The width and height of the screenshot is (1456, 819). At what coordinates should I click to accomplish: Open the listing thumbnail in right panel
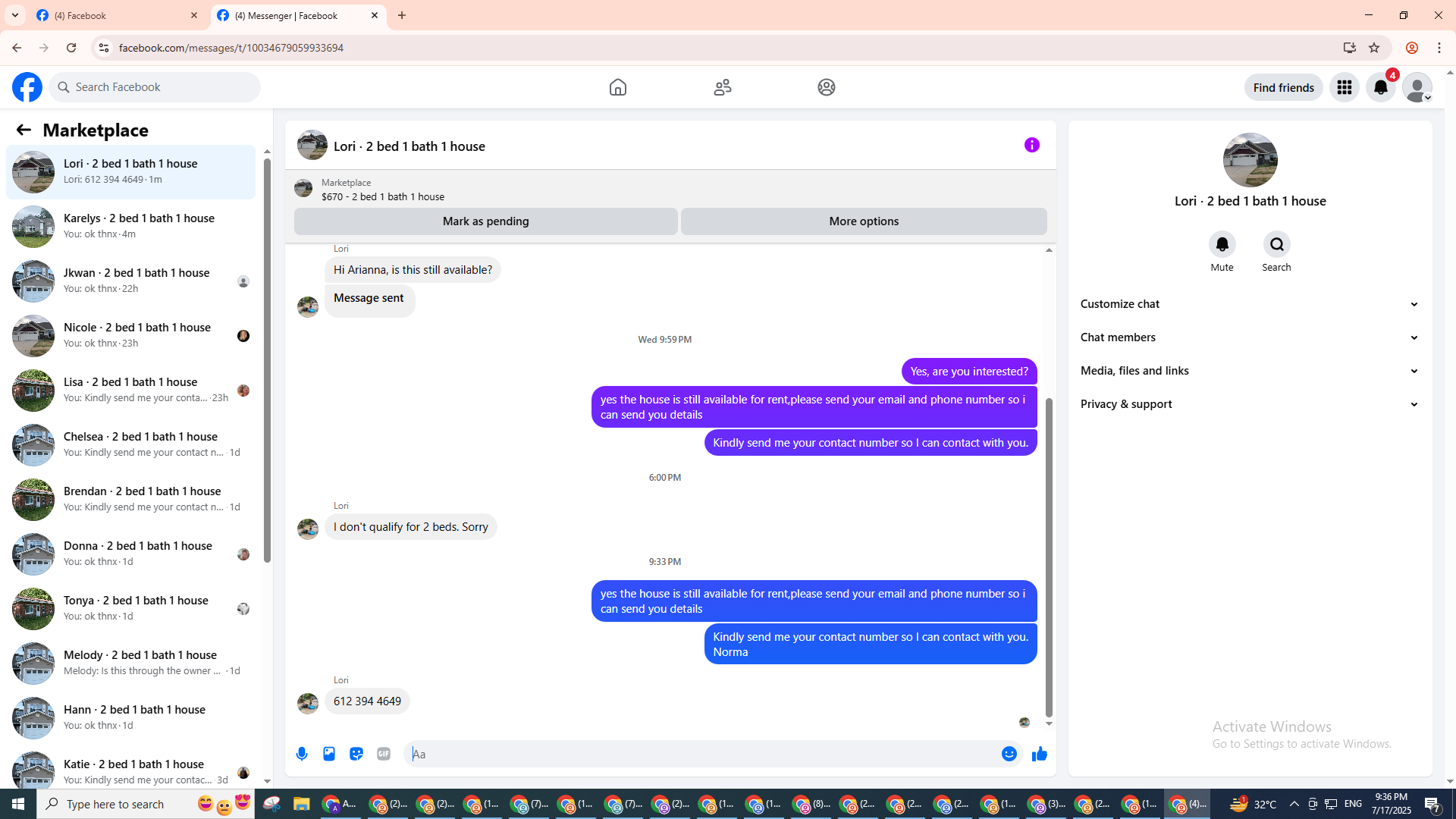tap(1250, 160)
